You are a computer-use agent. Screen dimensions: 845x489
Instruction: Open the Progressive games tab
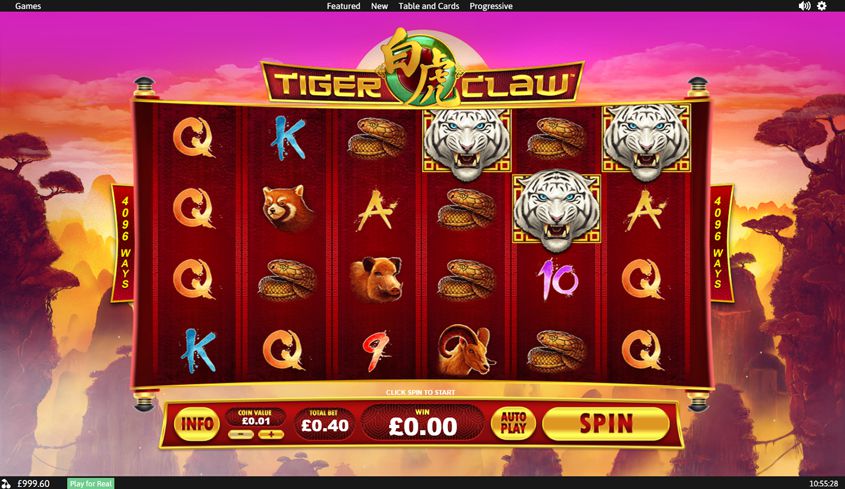[x=490, y=6]
